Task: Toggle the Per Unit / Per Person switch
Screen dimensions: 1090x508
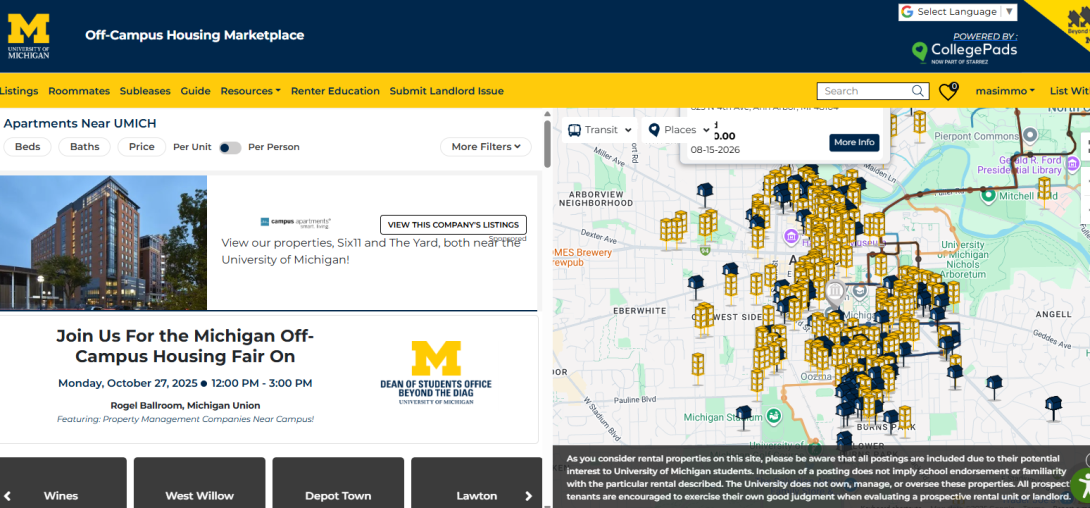Action: 230,147
